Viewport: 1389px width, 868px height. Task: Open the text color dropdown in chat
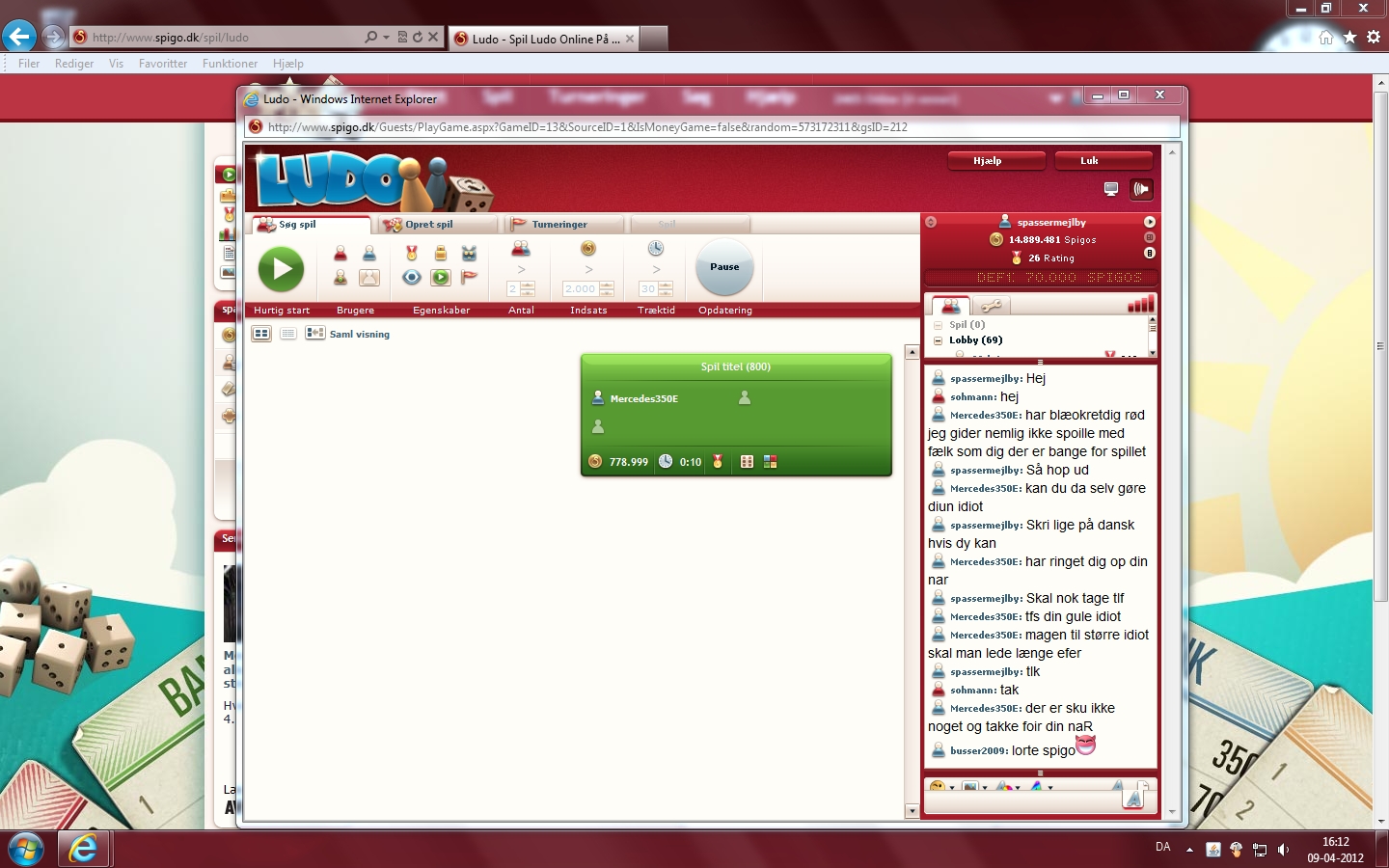tap(1007, 787)
